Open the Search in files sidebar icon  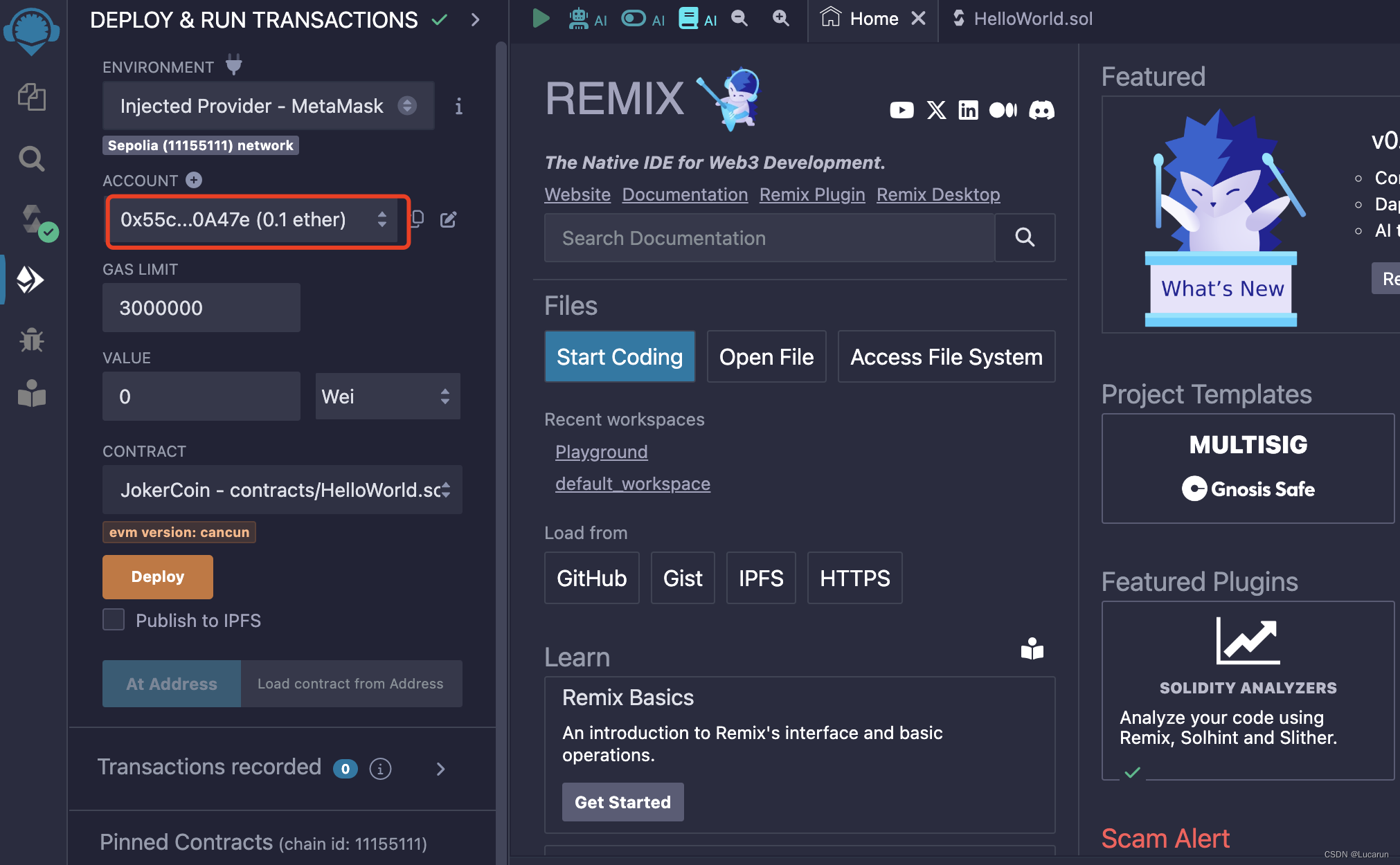32,158
